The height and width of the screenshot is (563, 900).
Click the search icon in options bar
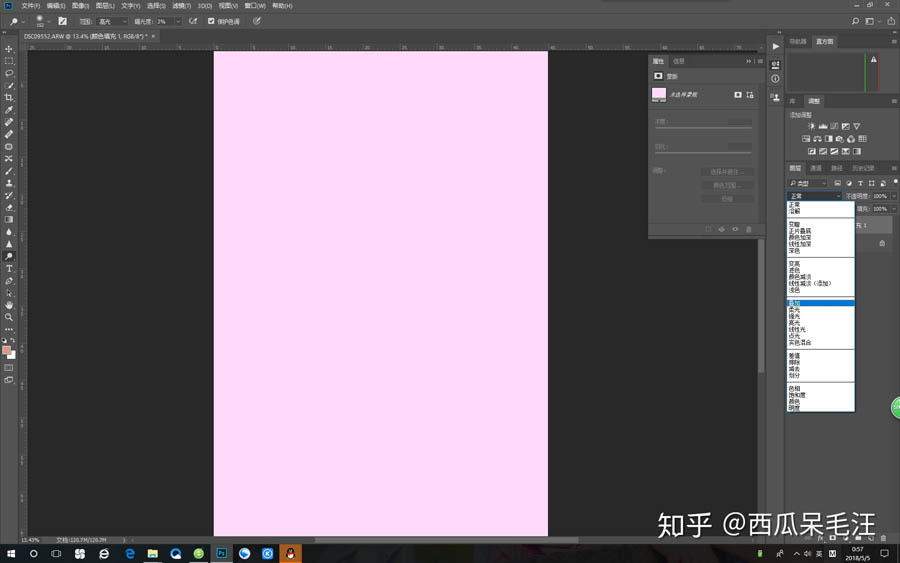pos(855,21)
